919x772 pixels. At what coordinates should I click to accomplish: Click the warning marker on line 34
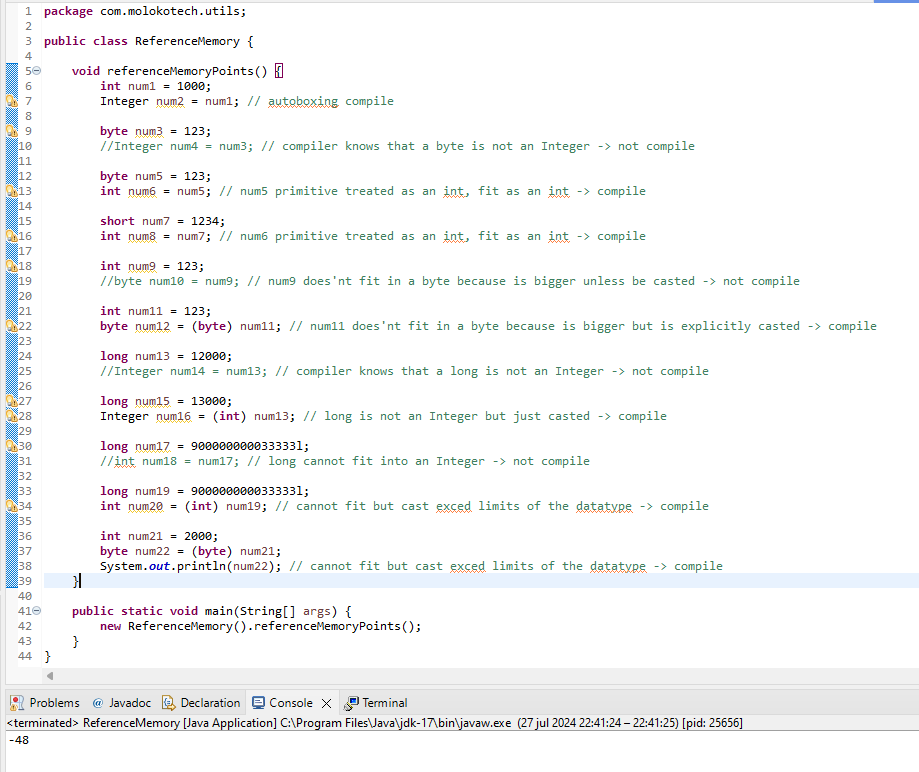tap(11, 506)
